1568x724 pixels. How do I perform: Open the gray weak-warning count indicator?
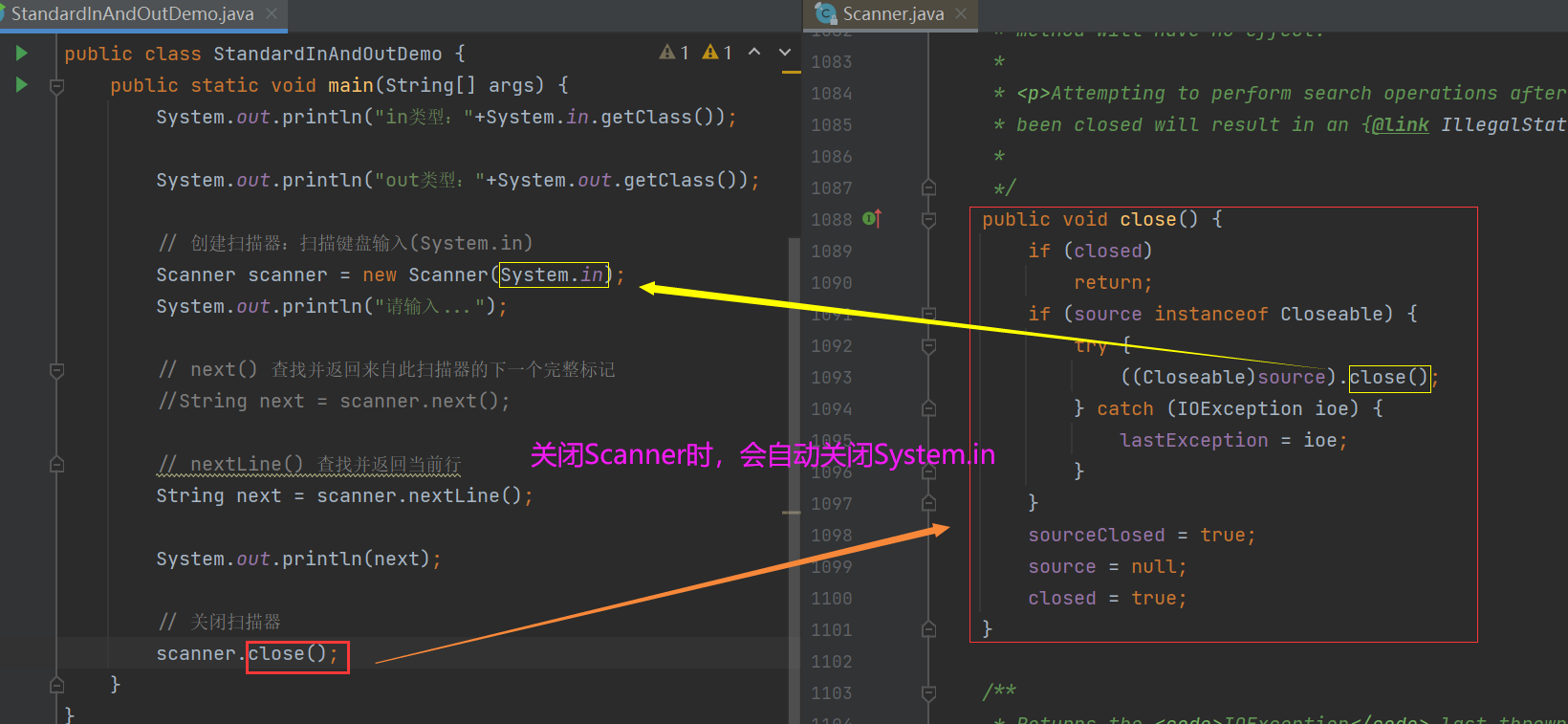[x=674, y=53]
